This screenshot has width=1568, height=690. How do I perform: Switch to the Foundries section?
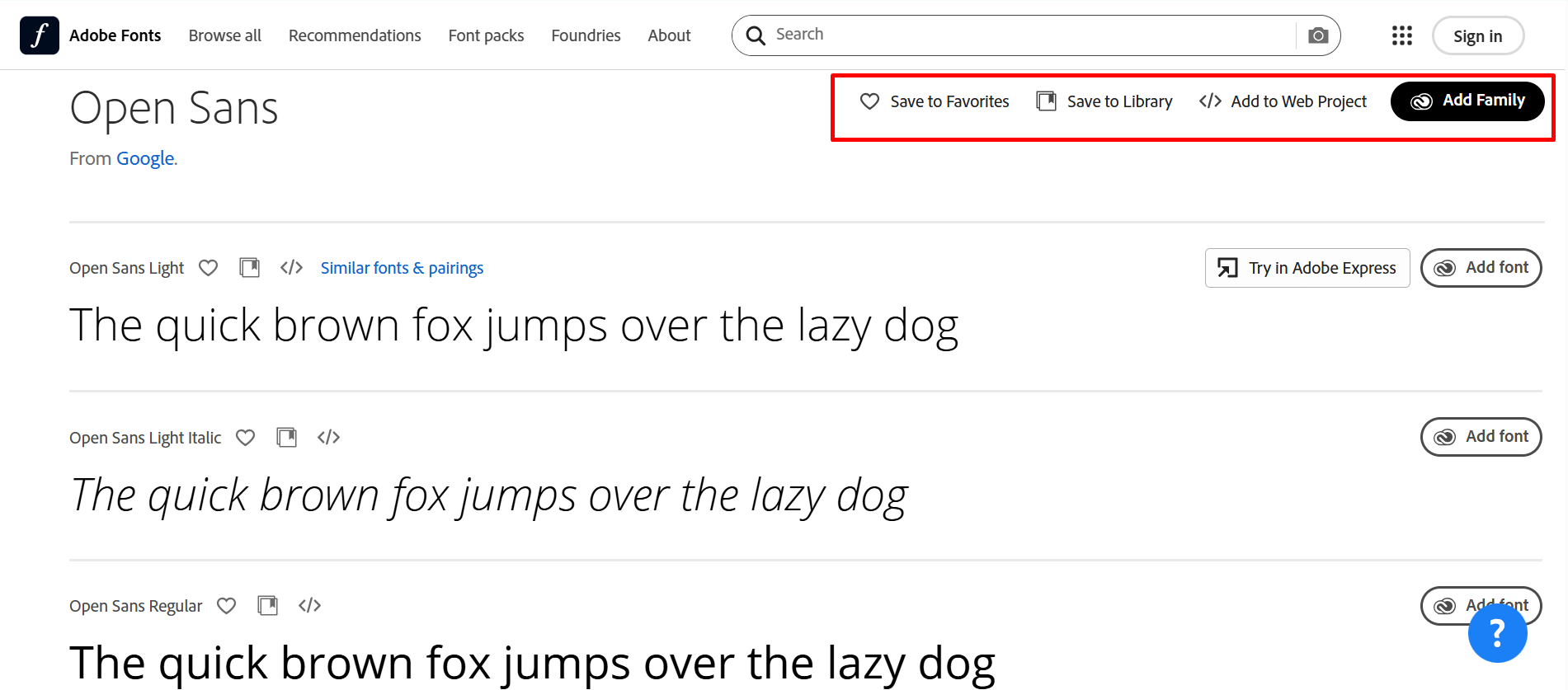(586, 35)
